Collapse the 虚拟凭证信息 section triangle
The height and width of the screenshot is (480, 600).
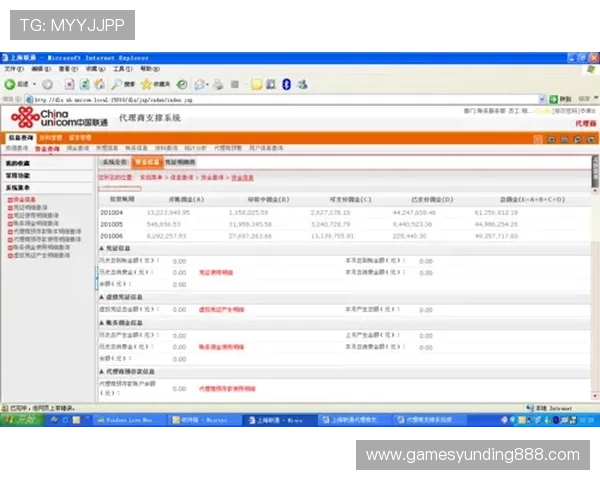point(101,297)
